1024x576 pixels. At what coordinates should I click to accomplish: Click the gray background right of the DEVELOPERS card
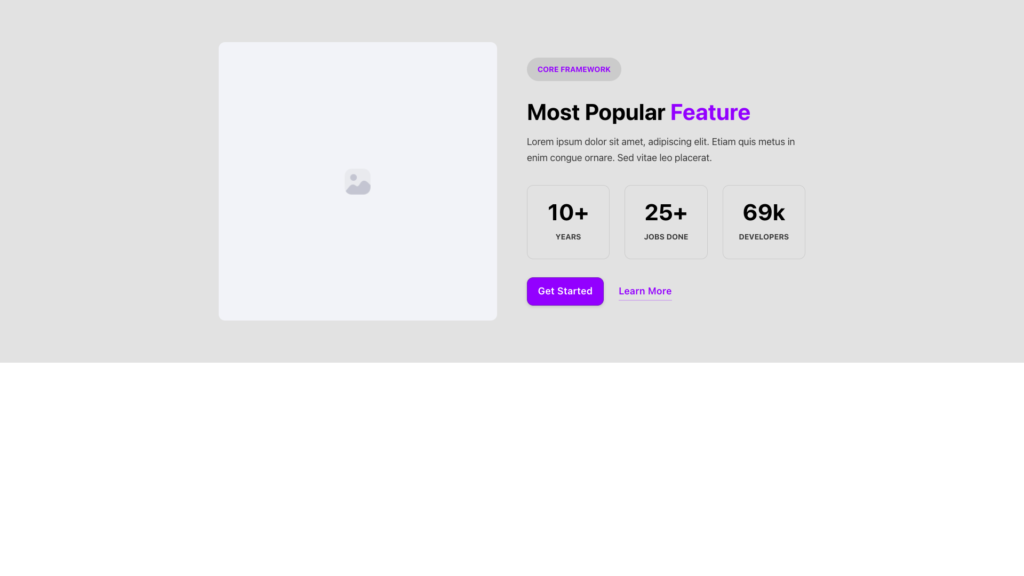[x=910, y=222]
